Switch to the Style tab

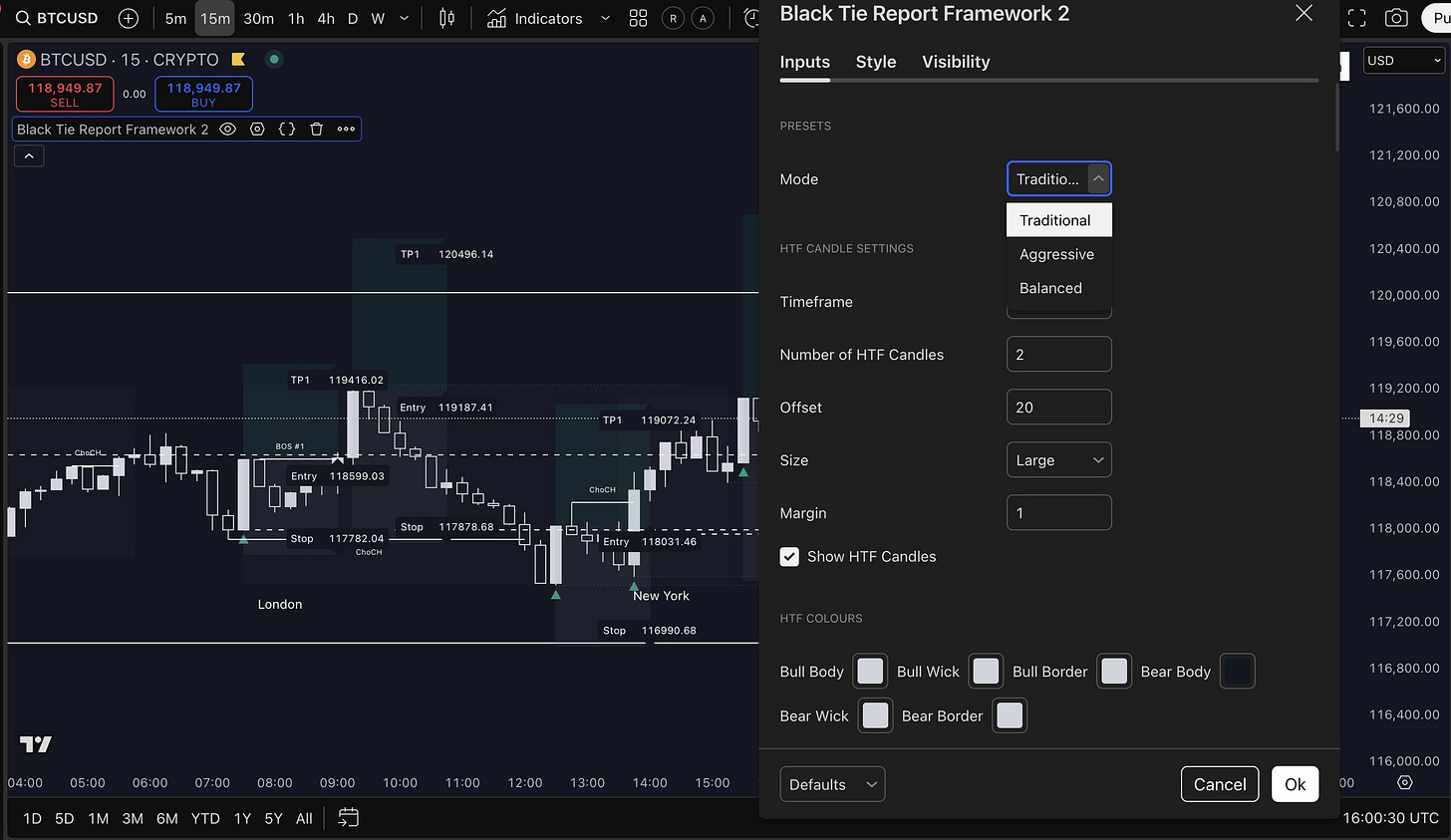tap(876, 62)
